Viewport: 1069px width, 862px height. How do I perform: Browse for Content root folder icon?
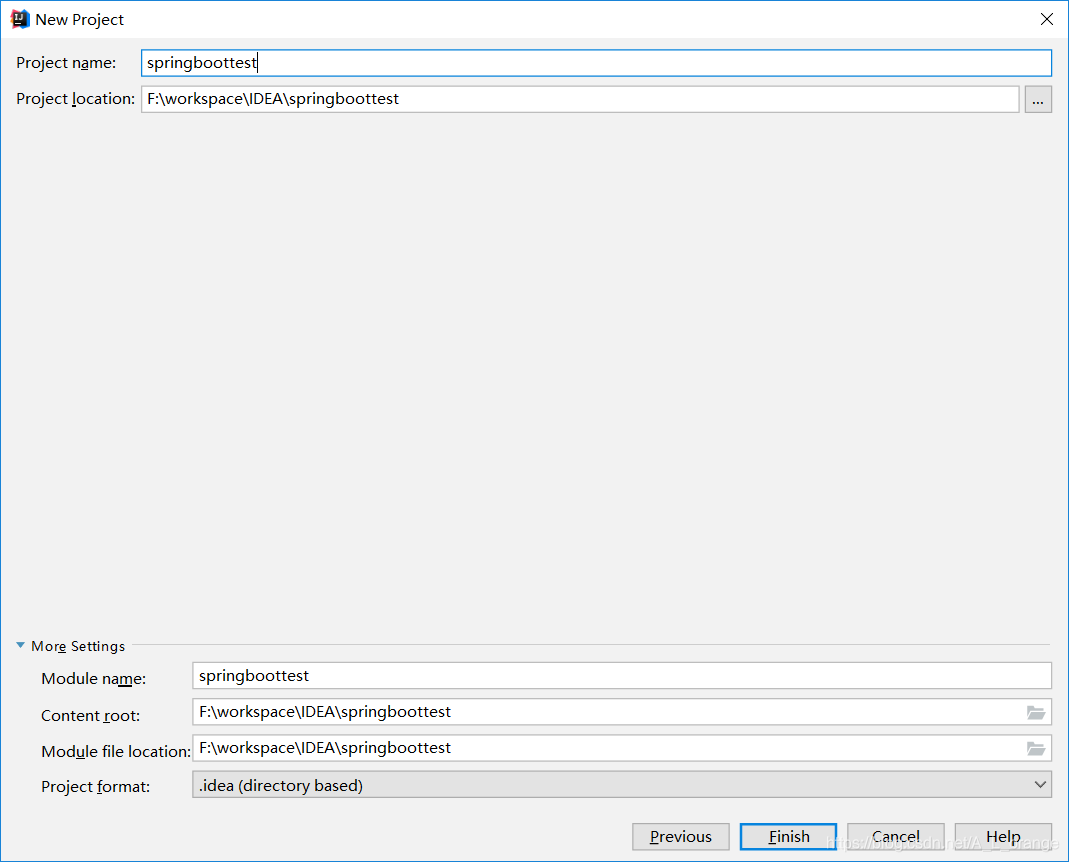click(1036, 713)
